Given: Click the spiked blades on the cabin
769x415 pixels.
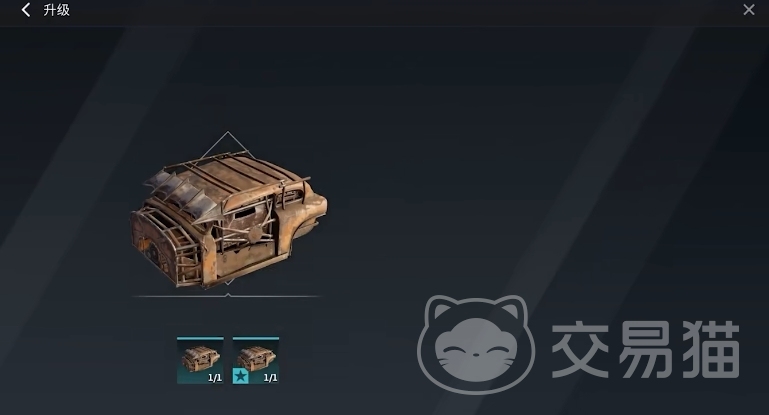Looking at the screenshot, I should pos(181,194).
